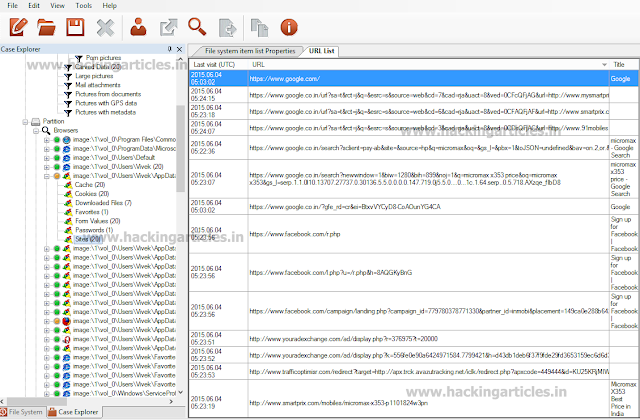
Task: Click the gray X delete toolbar icon
Action: tap(105, 28)
